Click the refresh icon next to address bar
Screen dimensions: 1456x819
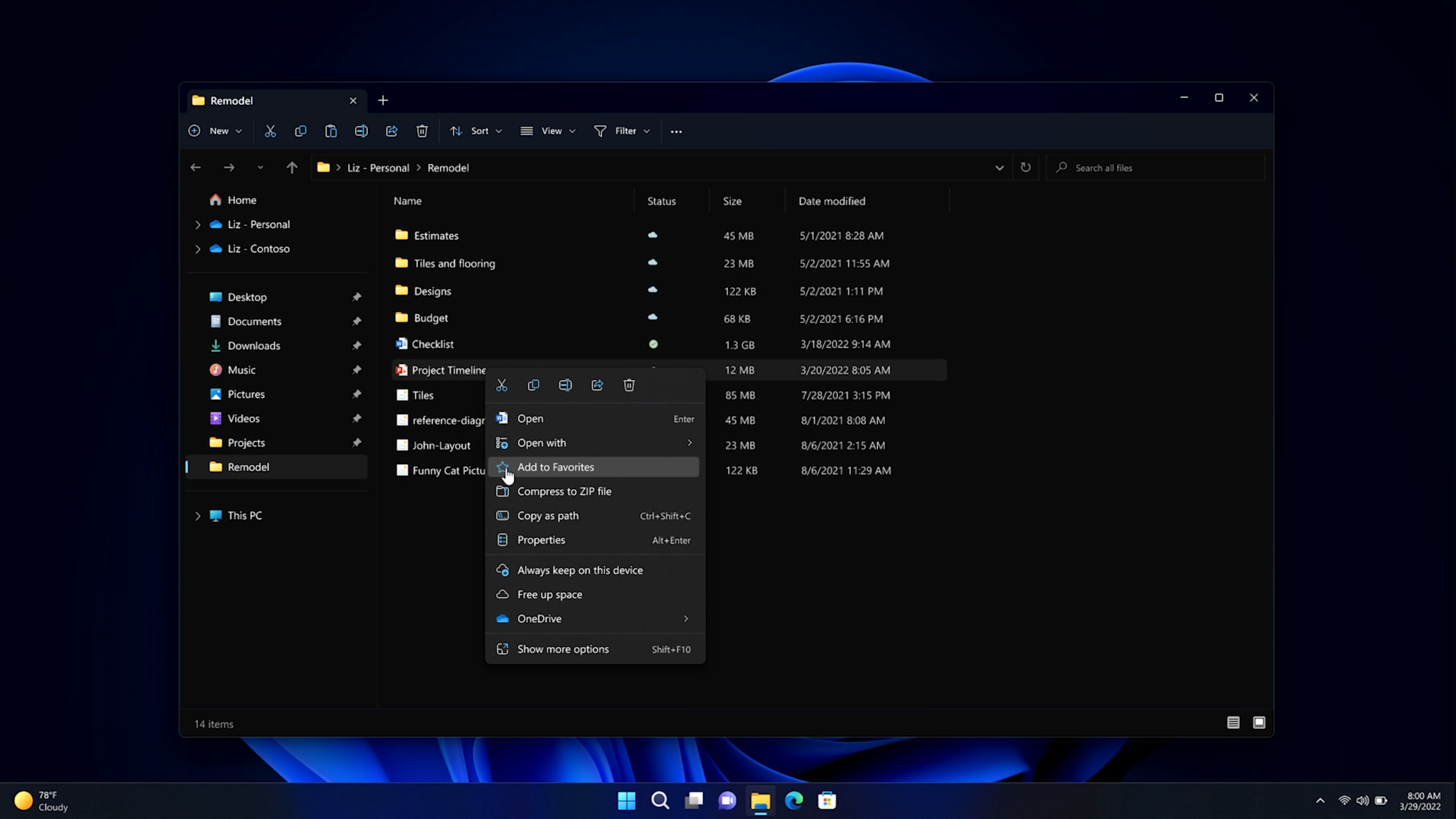(1025, 167)
